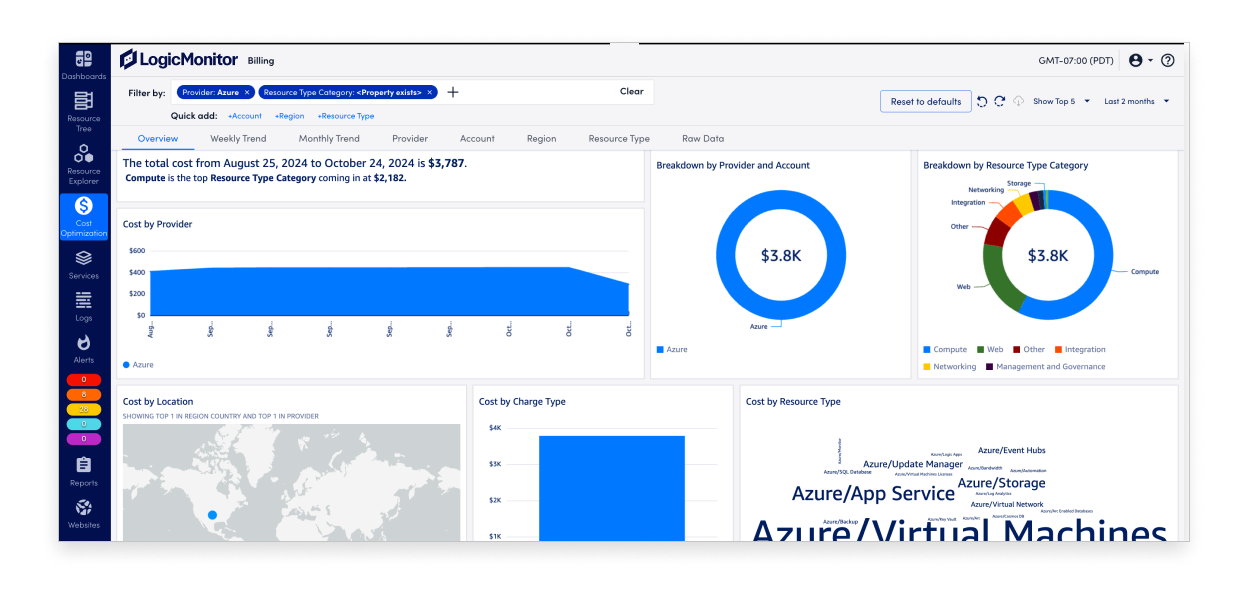Open the Help question mark menu
The width and height of the screenshot is (1248, 600).
1167,60
